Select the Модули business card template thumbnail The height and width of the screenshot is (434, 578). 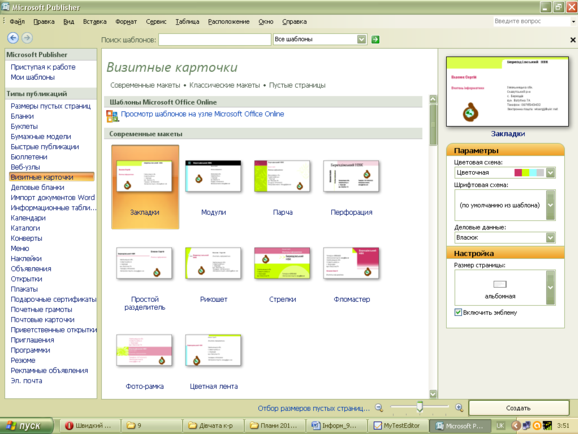point(213,176)
